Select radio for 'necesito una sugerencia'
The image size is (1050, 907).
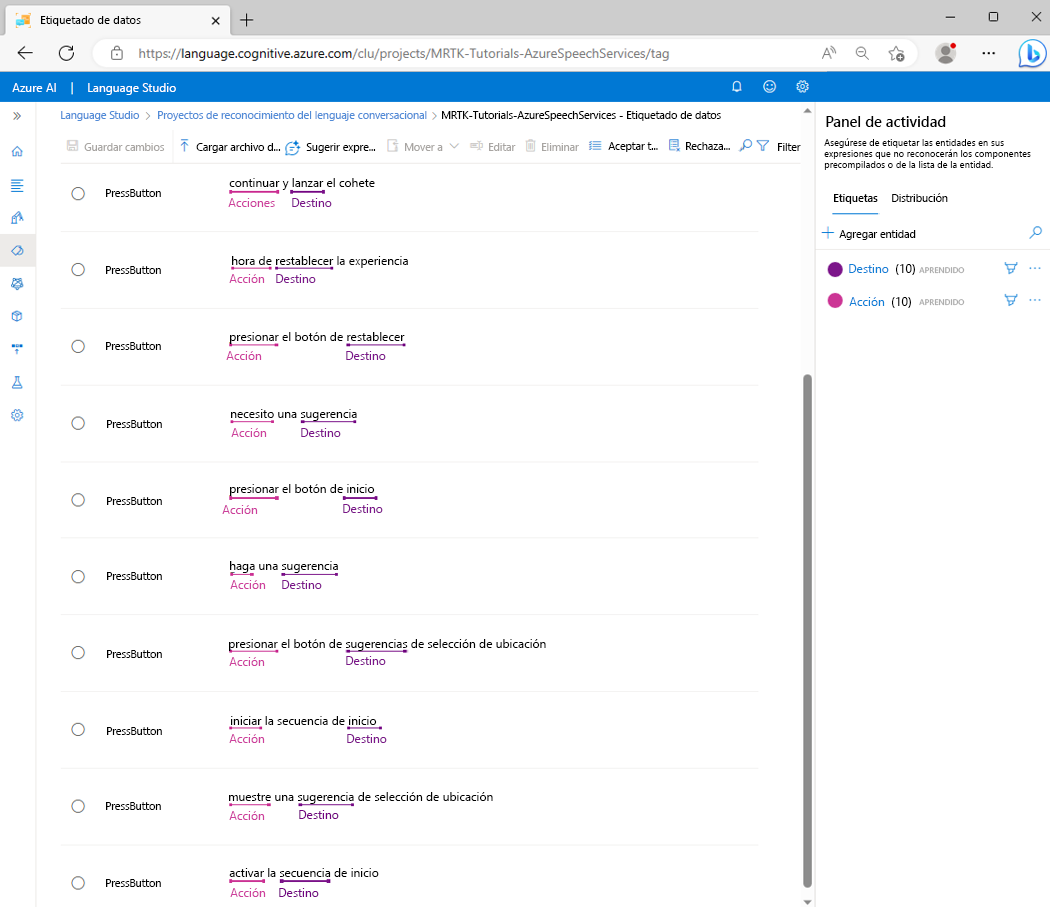coord(78,423)
